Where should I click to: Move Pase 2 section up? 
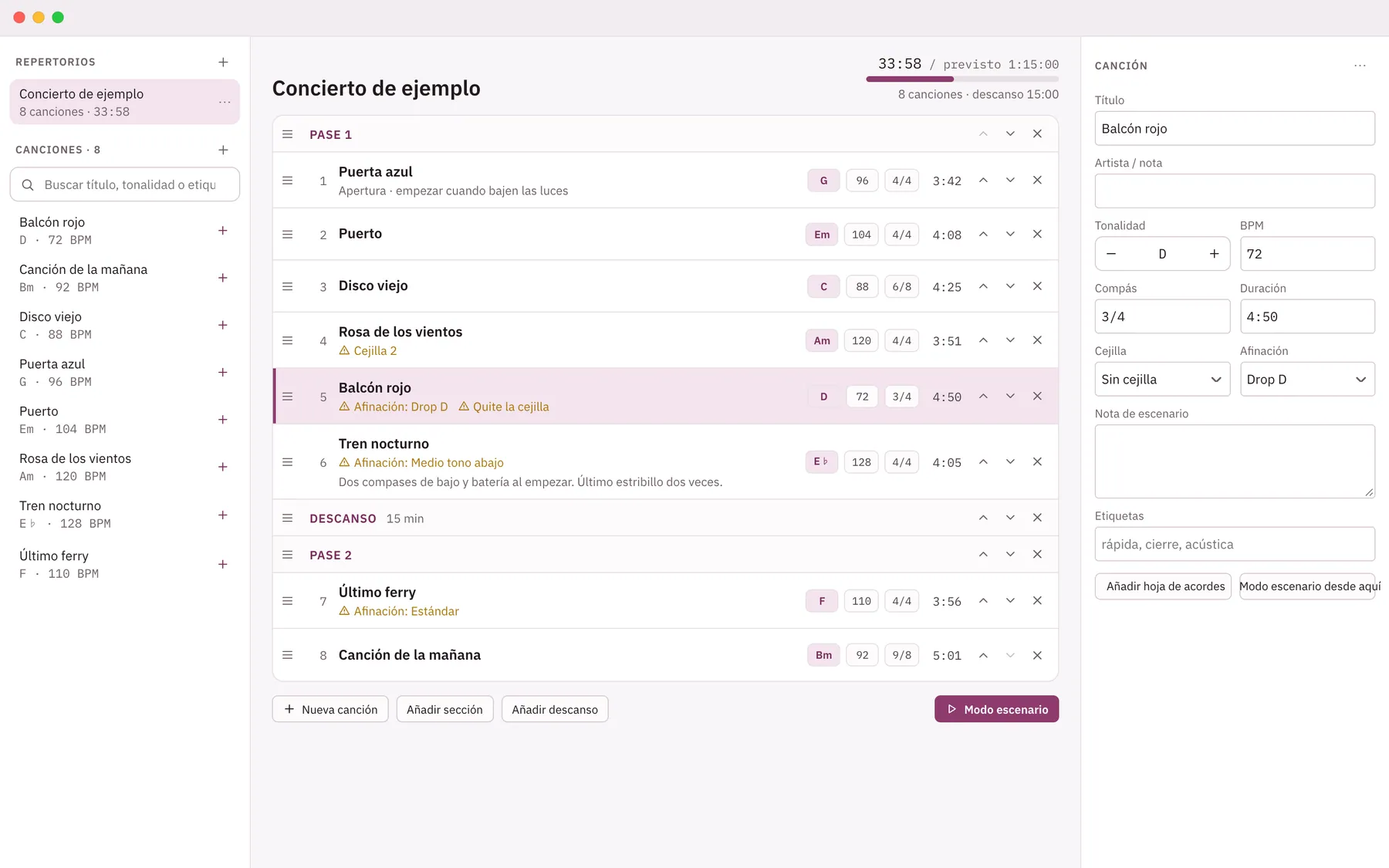pyautogui.click(x=983, y=554)
